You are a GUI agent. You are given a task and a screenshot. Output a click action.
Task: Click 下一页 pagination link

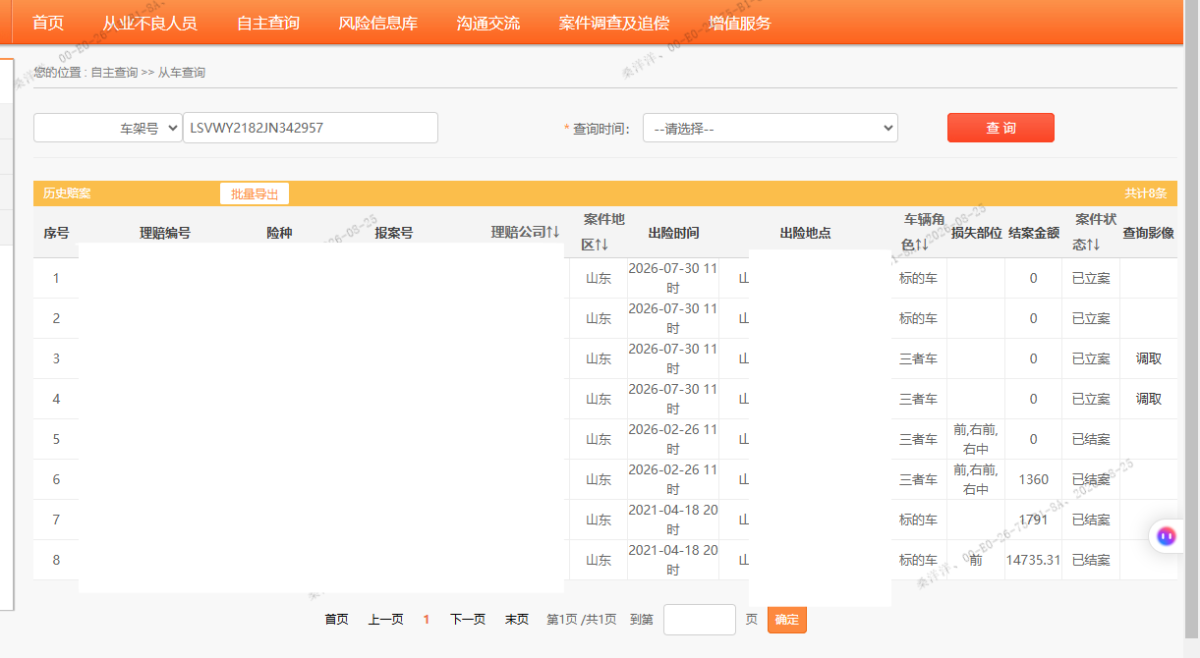click(x=467, y=620)
